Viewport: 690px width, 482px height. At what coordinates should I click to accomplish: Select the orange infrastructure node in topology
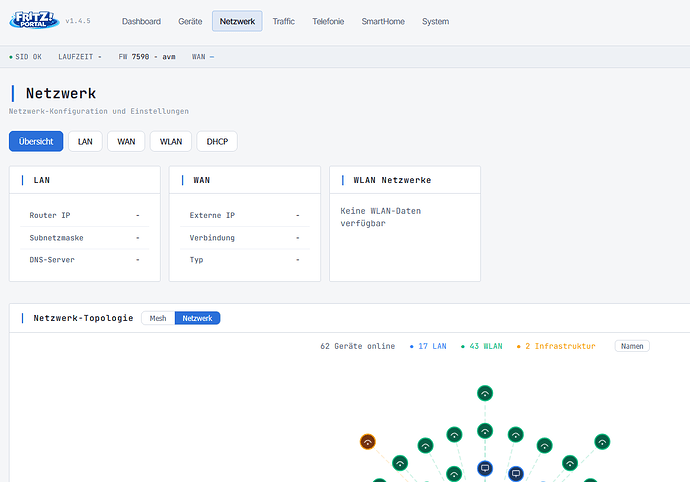coord(368,442)
